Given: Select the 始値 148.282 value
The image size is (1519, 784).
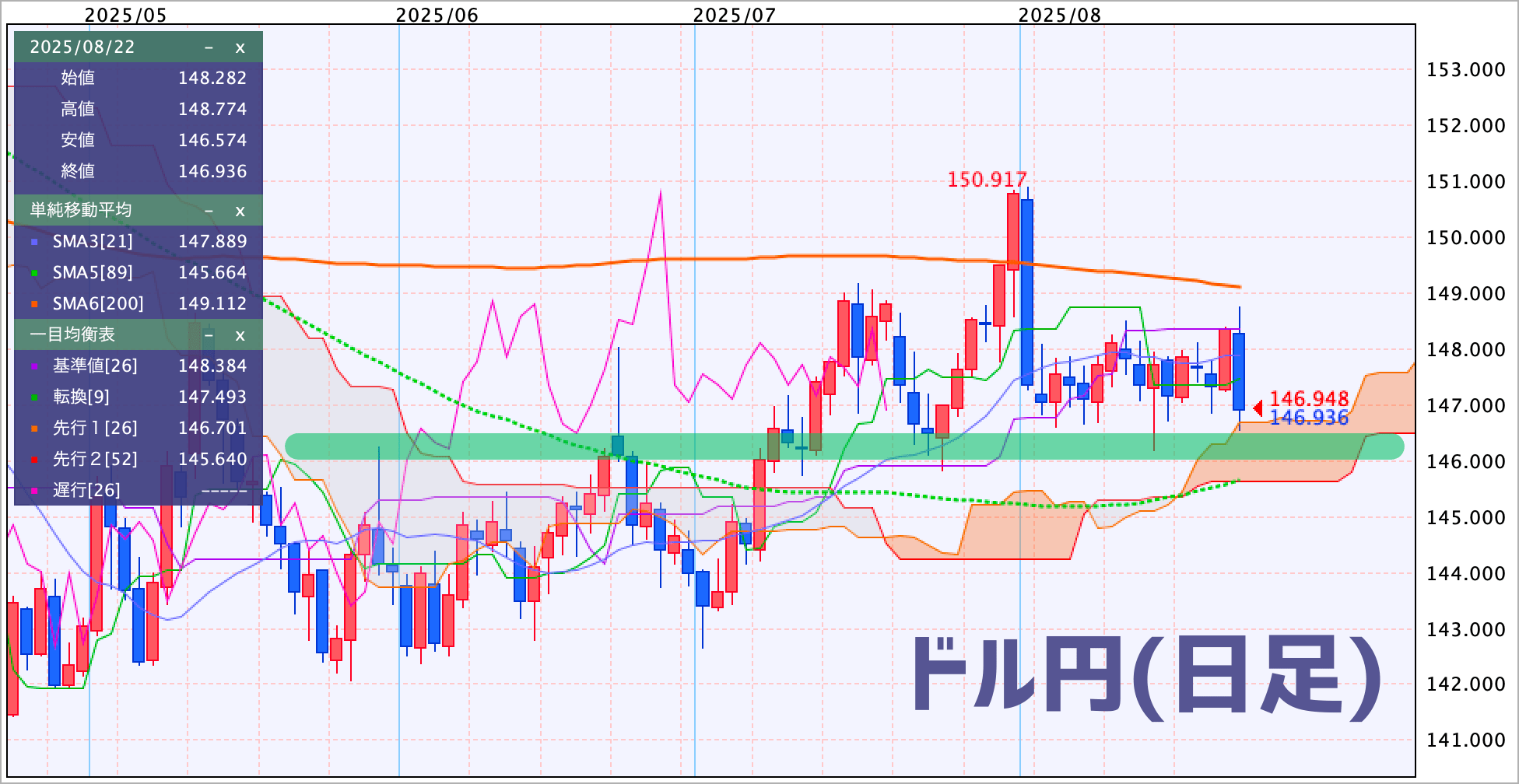Looking at the screenshot, I should 212,78.
